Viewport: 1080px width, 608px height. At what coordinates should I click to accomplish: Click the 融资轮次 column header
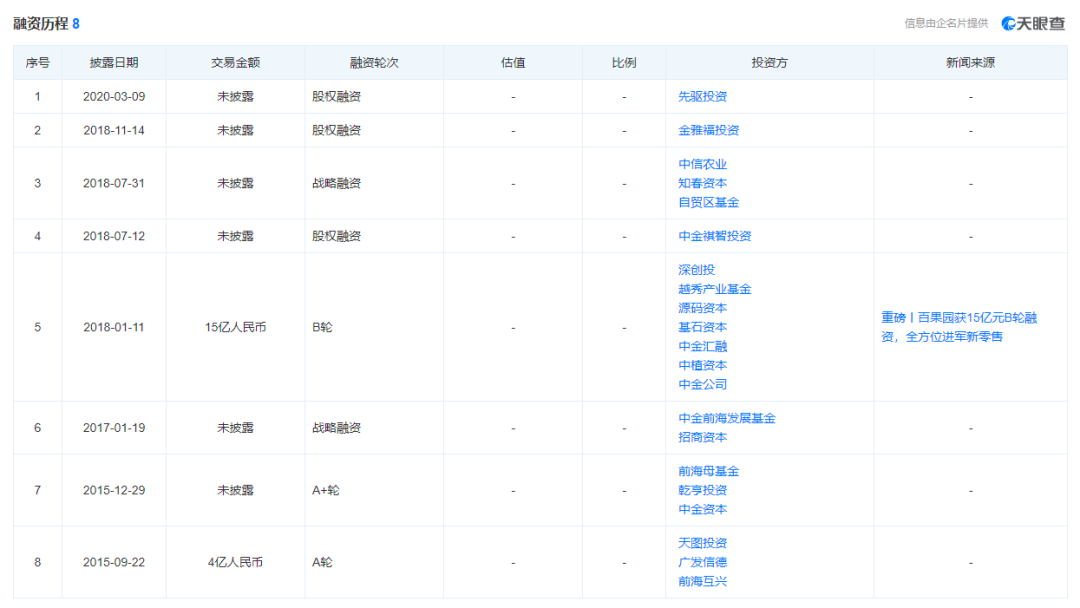374,63
